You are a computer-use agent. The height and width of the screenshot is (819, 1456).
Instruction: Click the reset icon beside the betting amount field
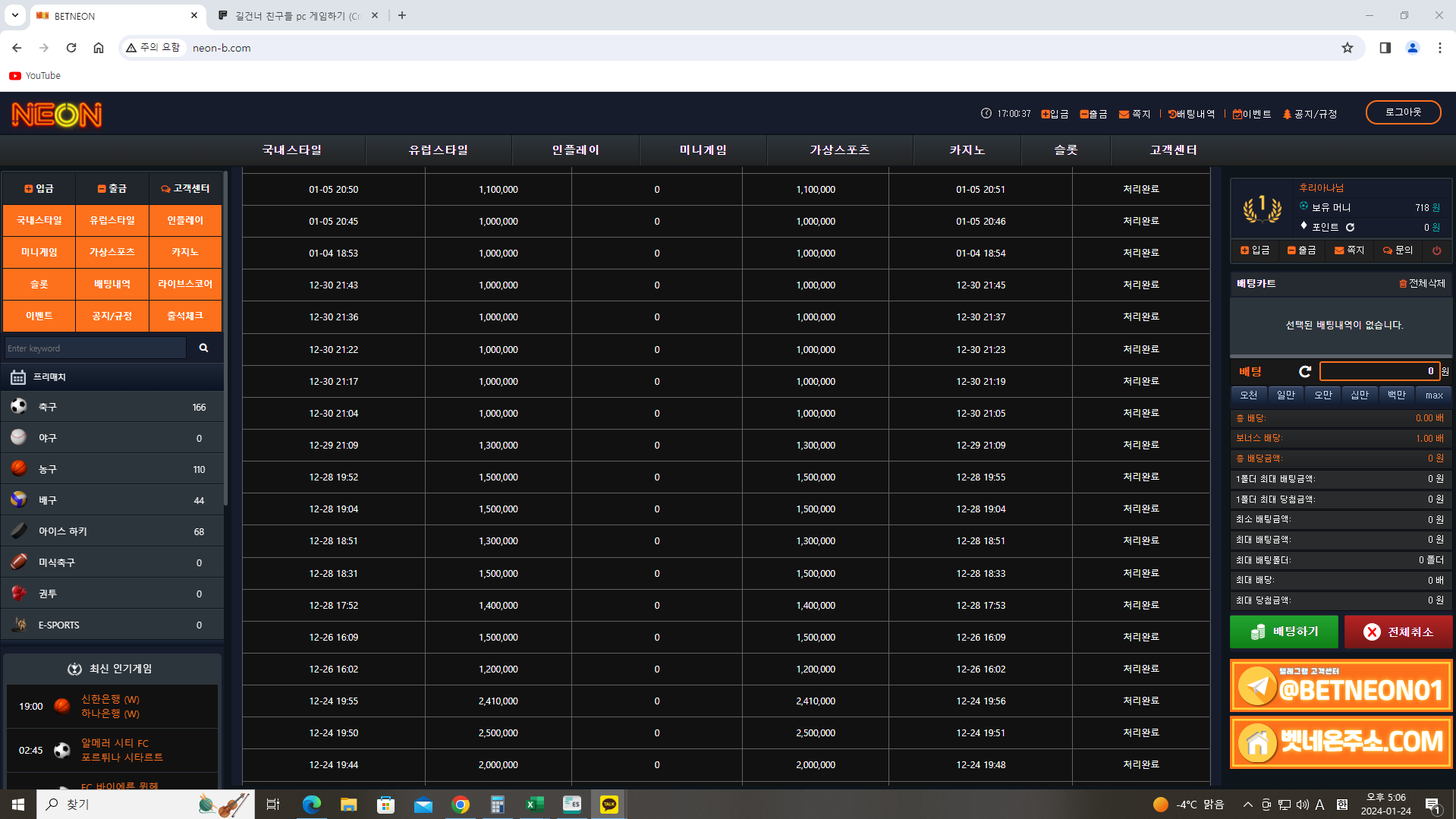1305,371
